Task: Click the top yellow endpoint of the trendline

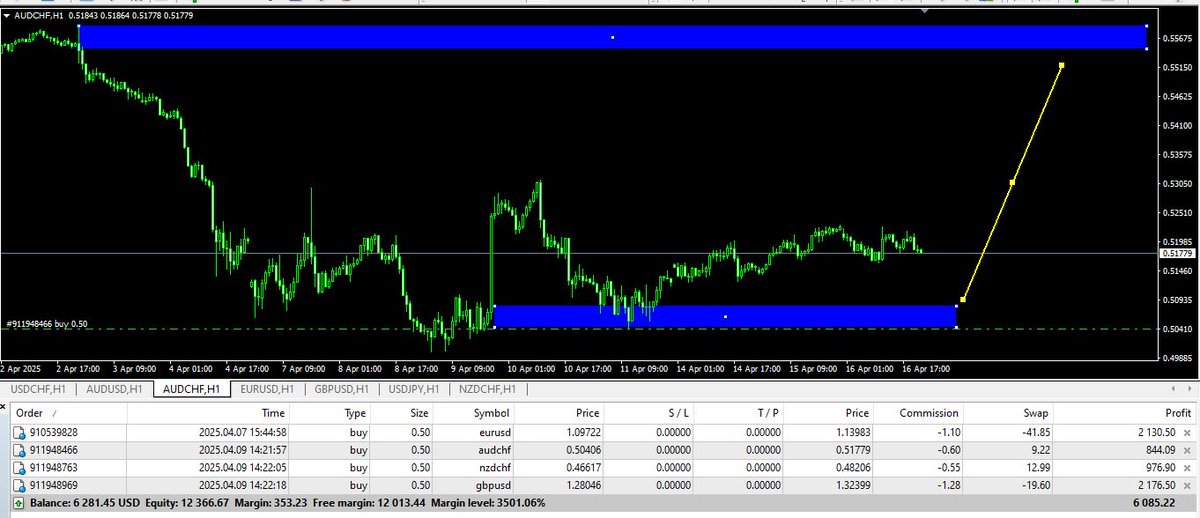Action: pyautogui.click(x=1061, y=66)
